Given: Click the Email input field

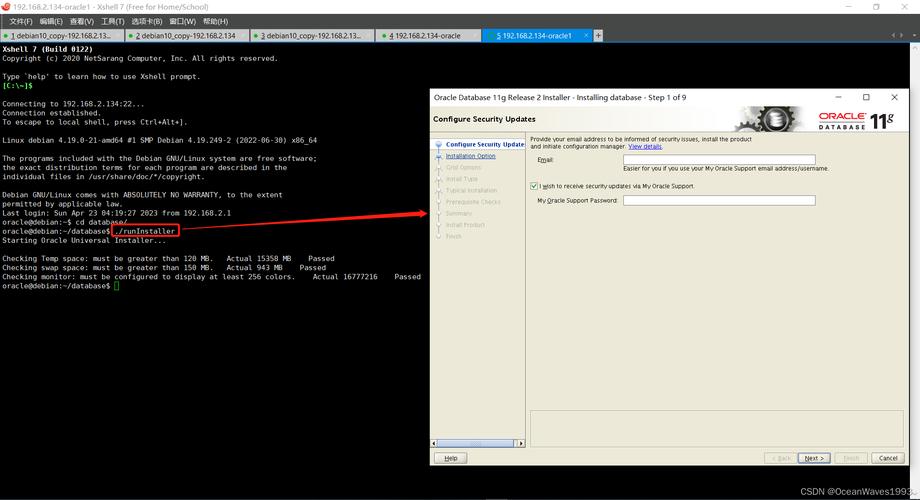Looking at the screenshot, I should (x=718, y=160).
